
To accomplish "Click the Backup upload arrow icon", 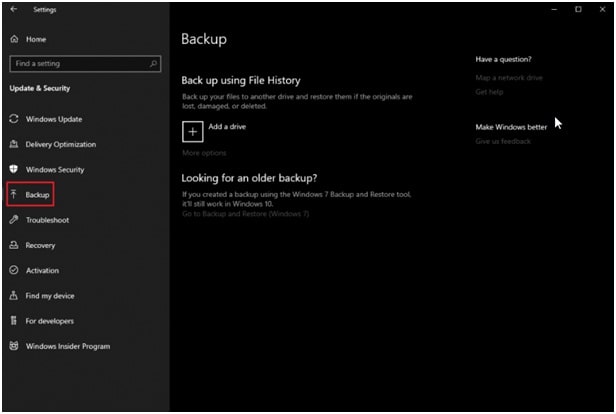I will point(14,194).
